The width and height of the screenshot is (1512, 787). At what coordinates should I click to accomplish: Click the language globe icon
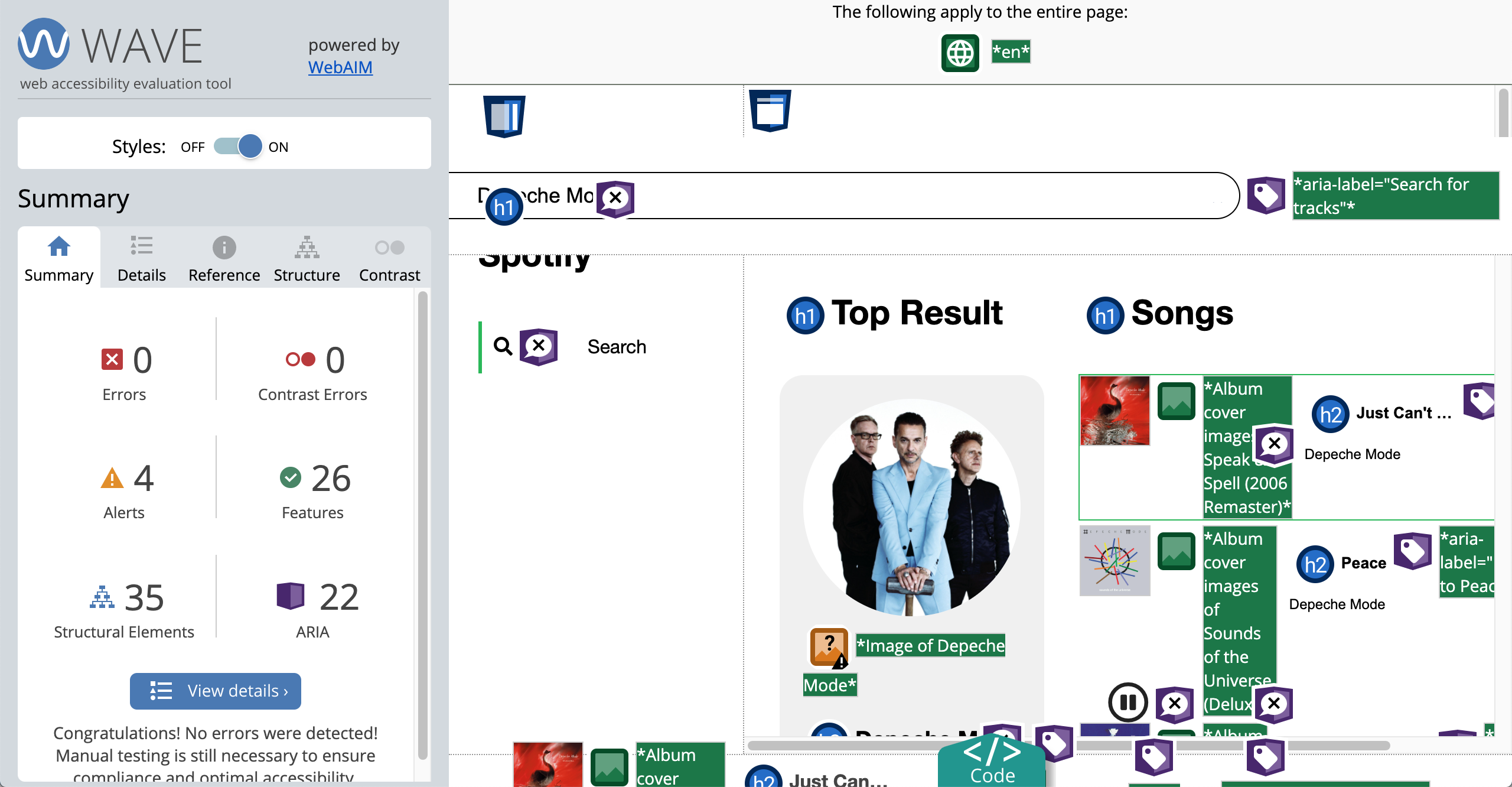(x=960, y=53)
